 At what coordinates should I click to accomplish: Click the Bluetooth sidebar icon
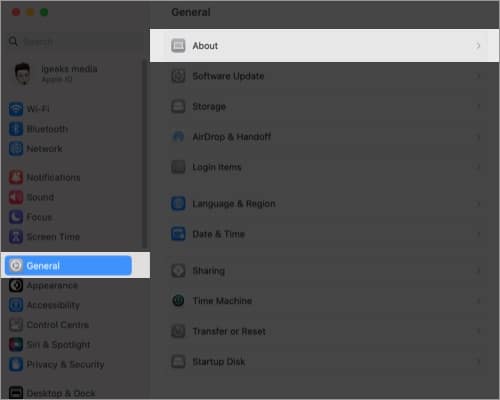(x=16, y=129)
